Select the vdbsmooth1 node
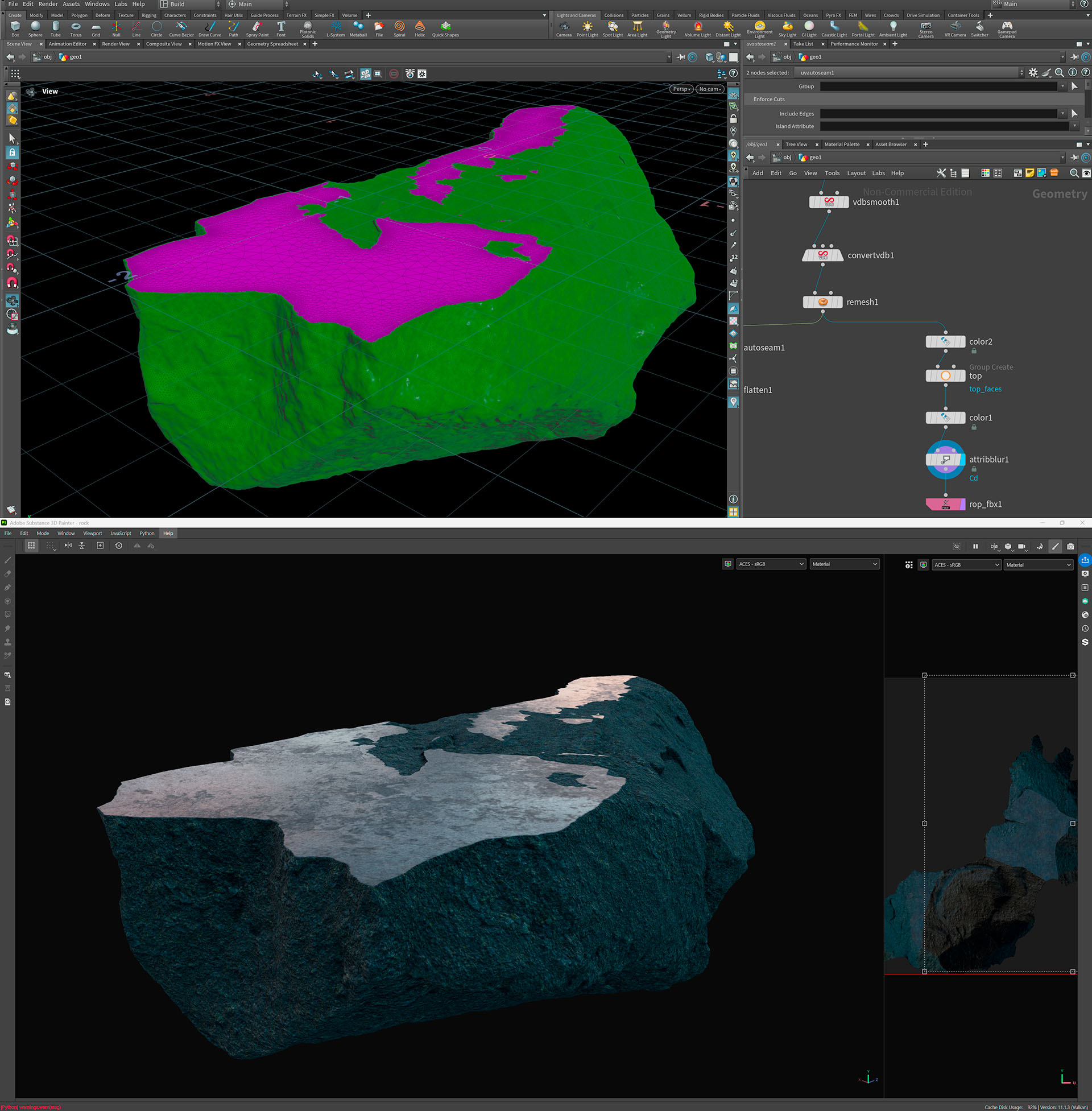This screenshot has height=1111, width=1092. coord(829,202)
